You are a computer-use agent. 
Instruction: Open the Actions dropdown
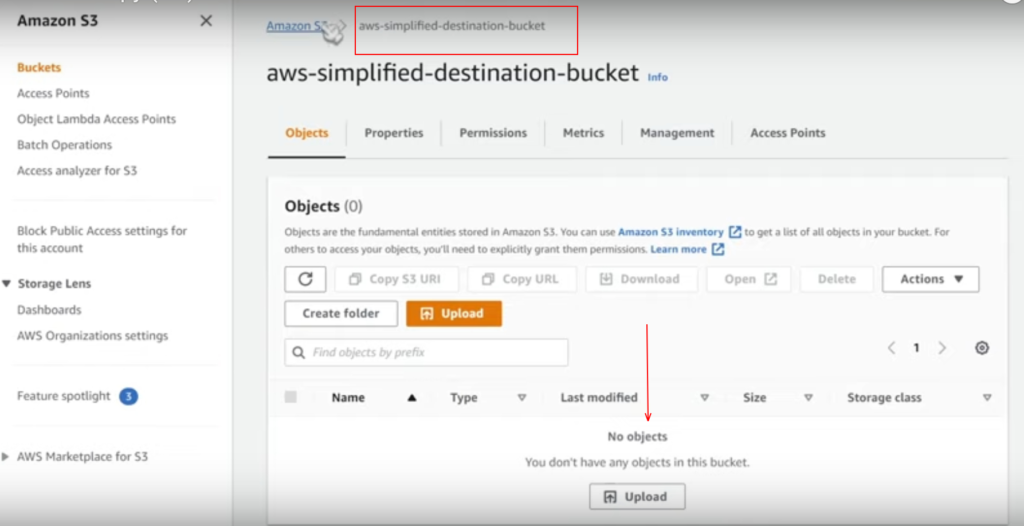pyautogui.click(x=931, y=279)
